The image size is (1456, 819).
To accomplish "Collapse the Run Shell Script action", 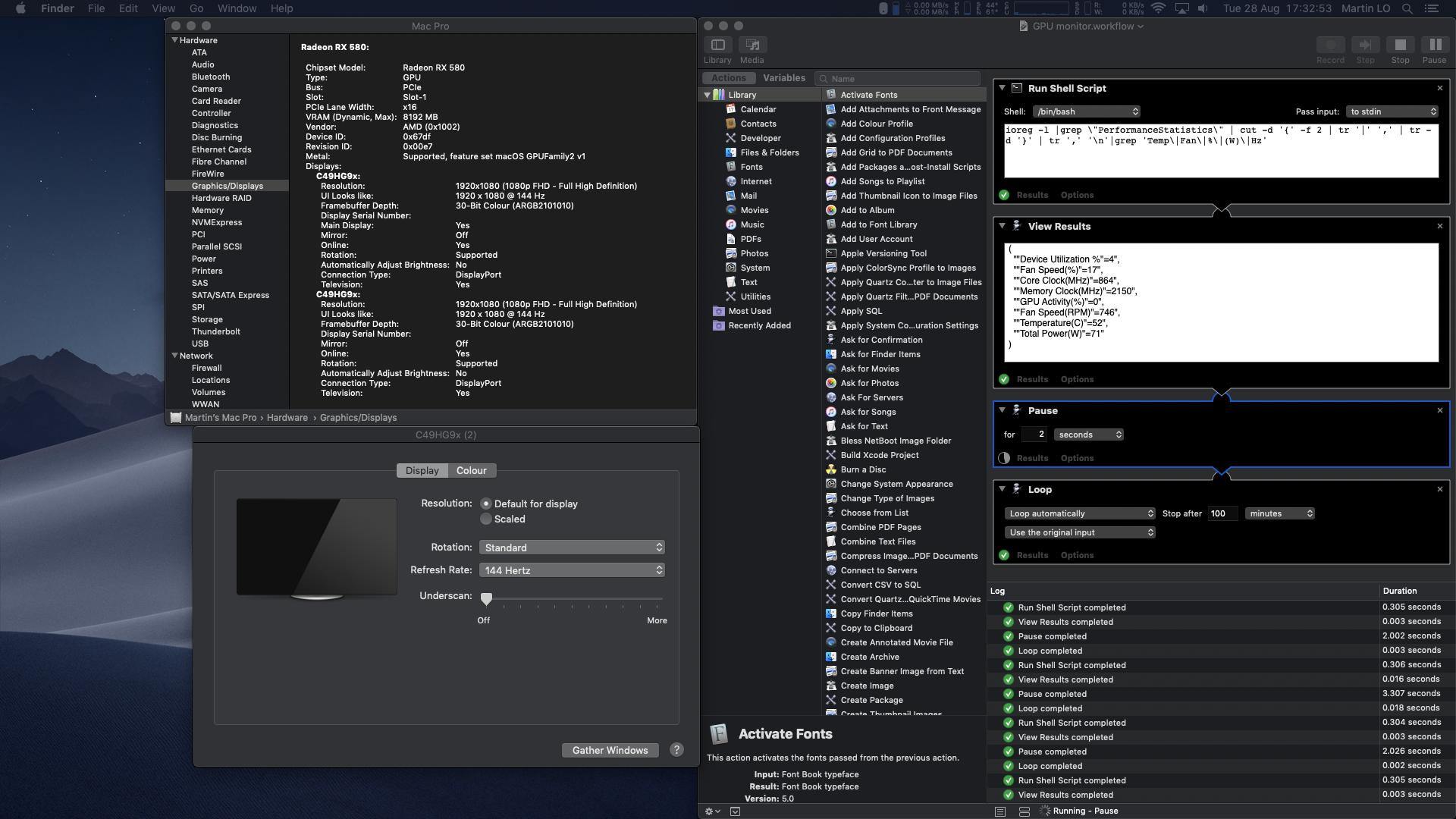I will coord(1002,88).
